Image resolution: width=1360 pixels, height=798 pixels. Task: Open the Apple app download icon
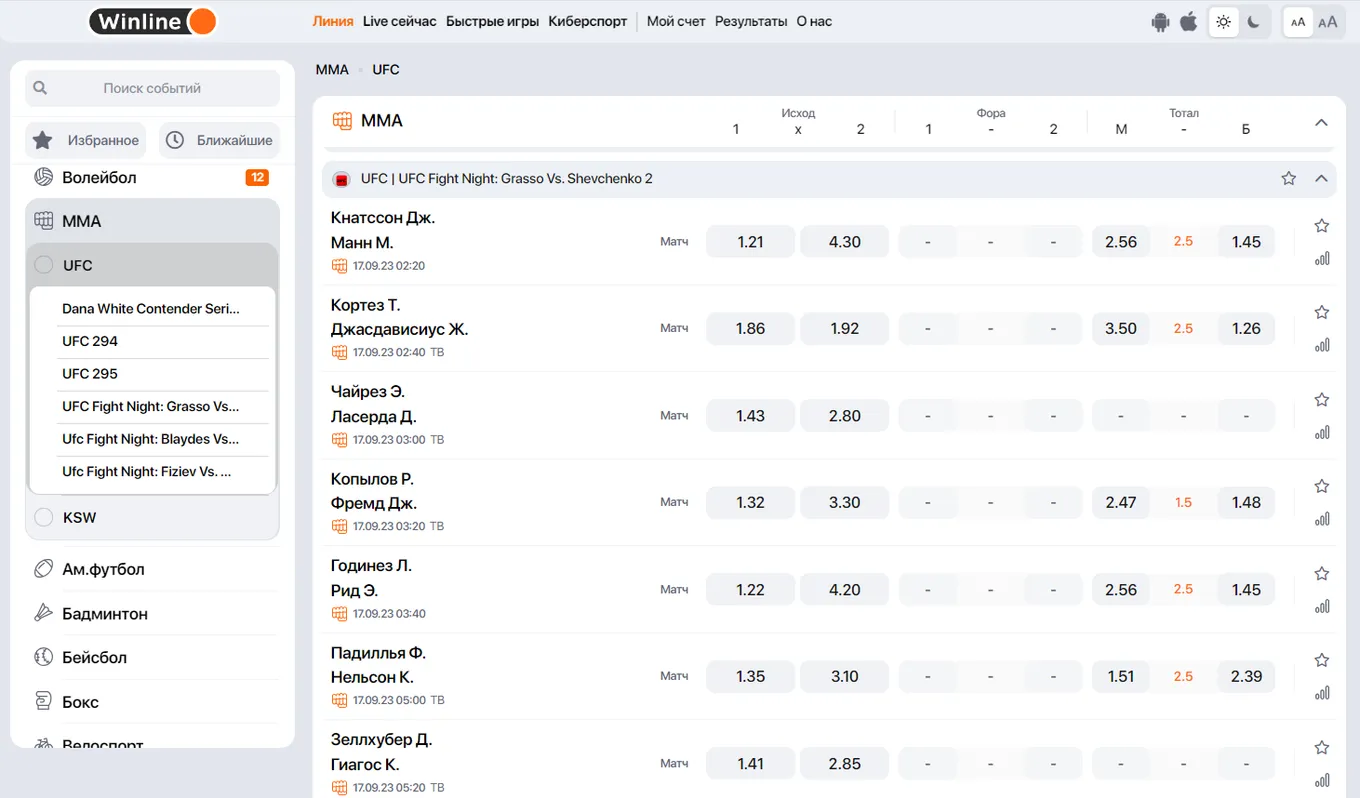click(1188, 22)
